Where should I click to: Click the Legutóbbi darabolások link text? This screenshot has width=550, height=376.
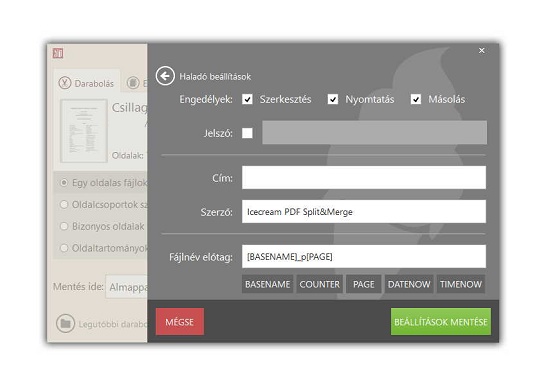coord(113,324)
